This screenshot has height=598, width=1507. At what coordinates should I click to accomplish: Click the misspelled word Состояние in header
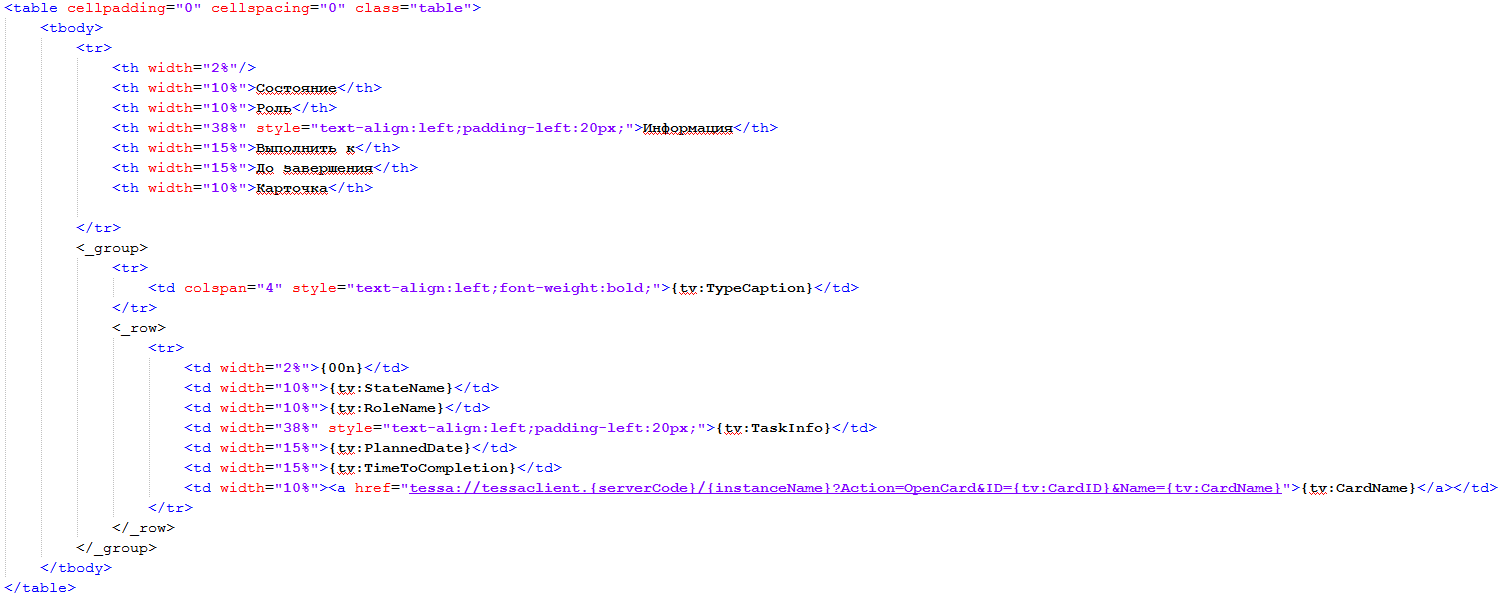[x=296, y=88]
